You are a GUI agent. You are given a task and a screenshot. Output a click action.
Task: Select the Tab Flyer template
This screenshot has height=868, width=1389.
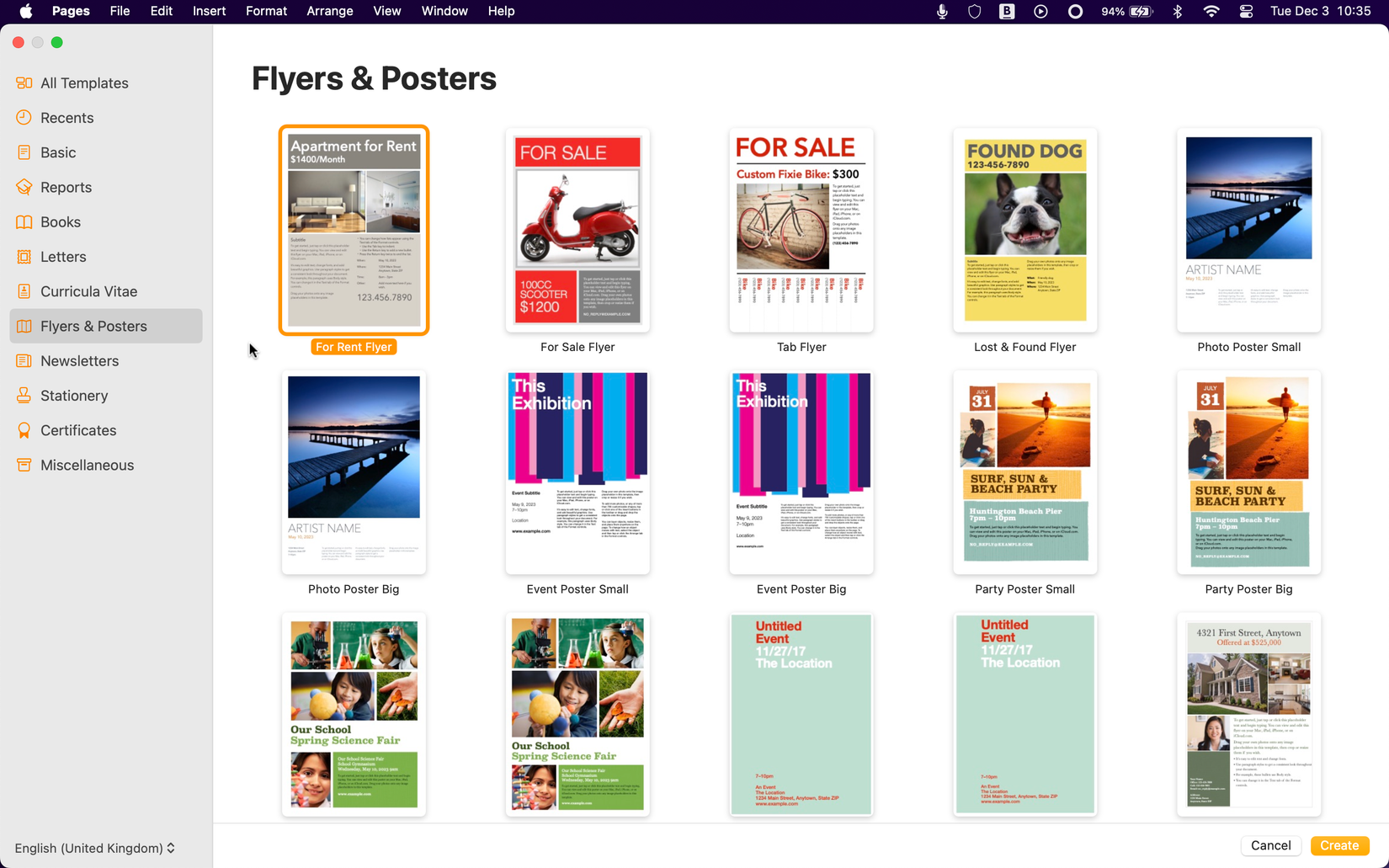coord(801,230)
